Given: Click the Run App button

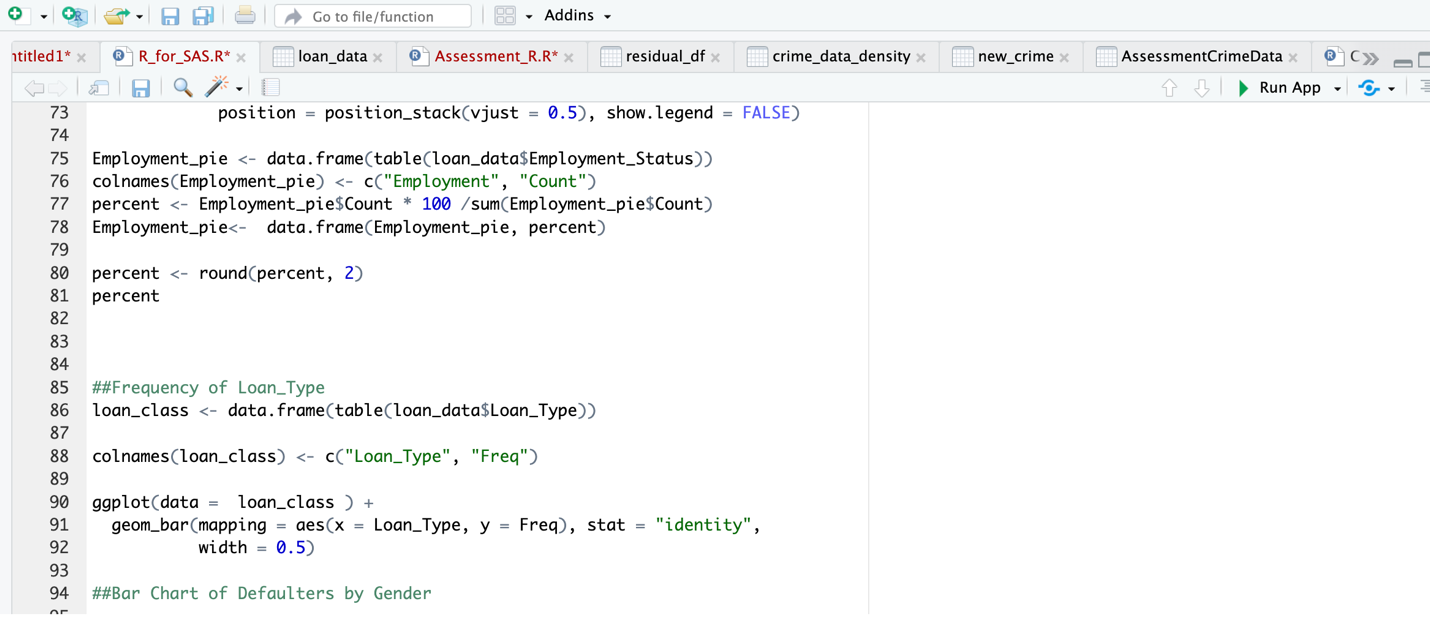Looking at the screenshot, I should point(1278,88).
